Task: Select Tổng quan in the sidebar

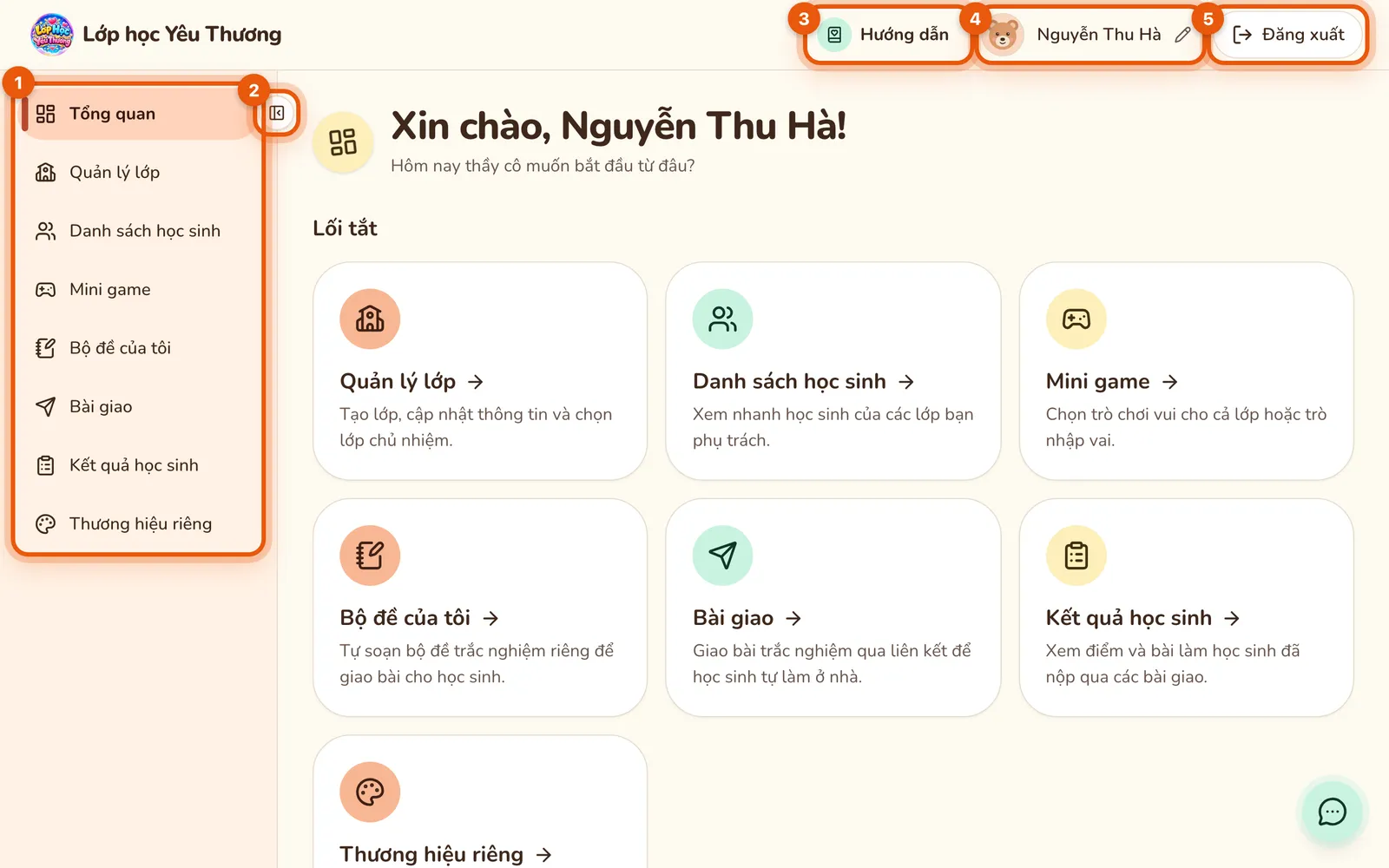Action: pyautogui.click(x=139, y=114)
